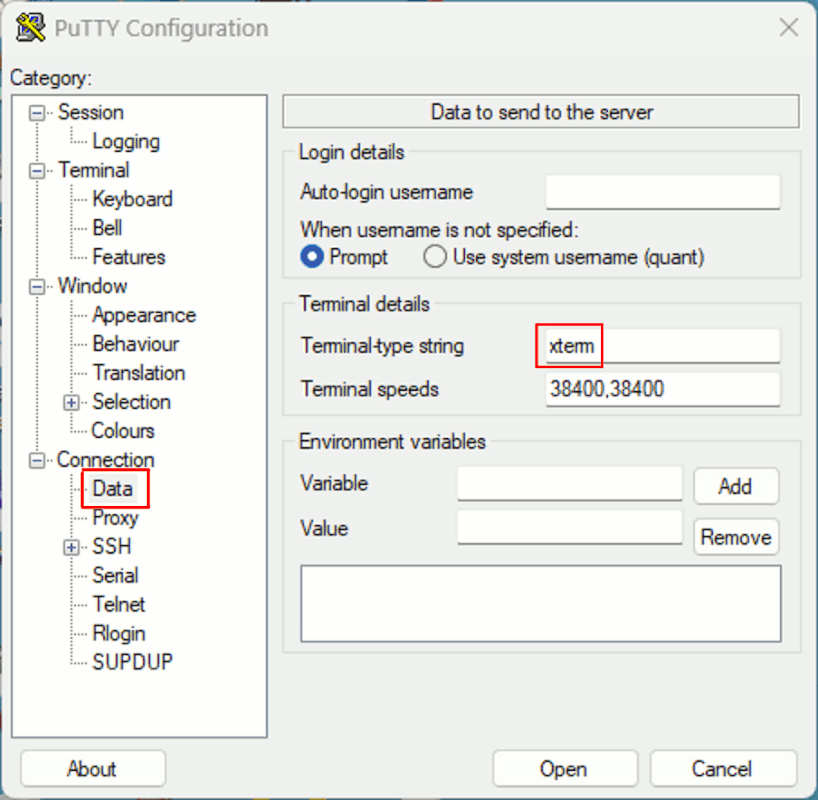Select Bell in category tree
The height and width of the screenshot is (800, 818).
coord(107,228)
